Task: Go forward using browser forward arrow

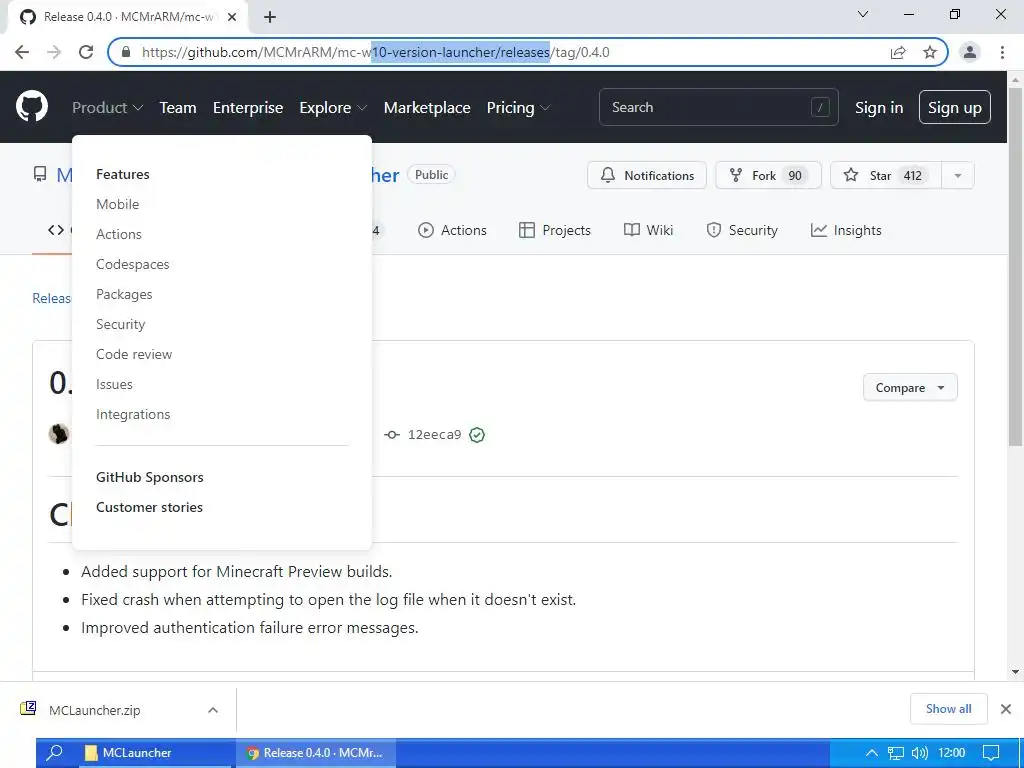Action: (x=54, y=52)
